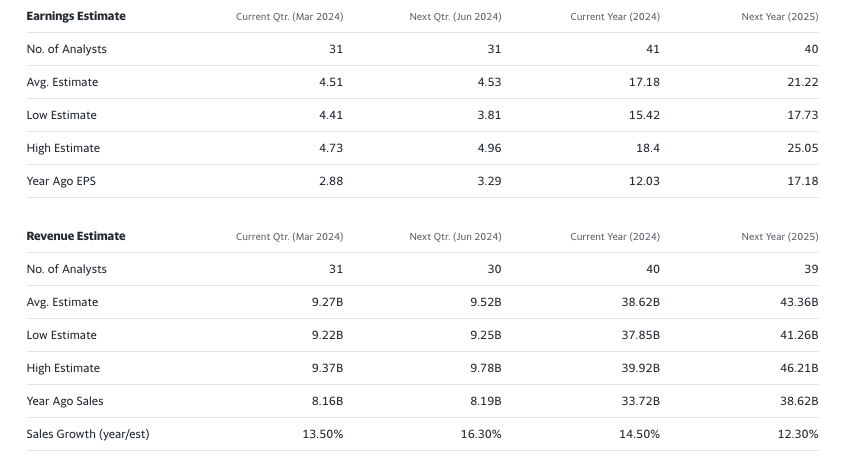Click the Revenue Estimate table heading
The width and height of the screenshot is (843, 462).
76,236
